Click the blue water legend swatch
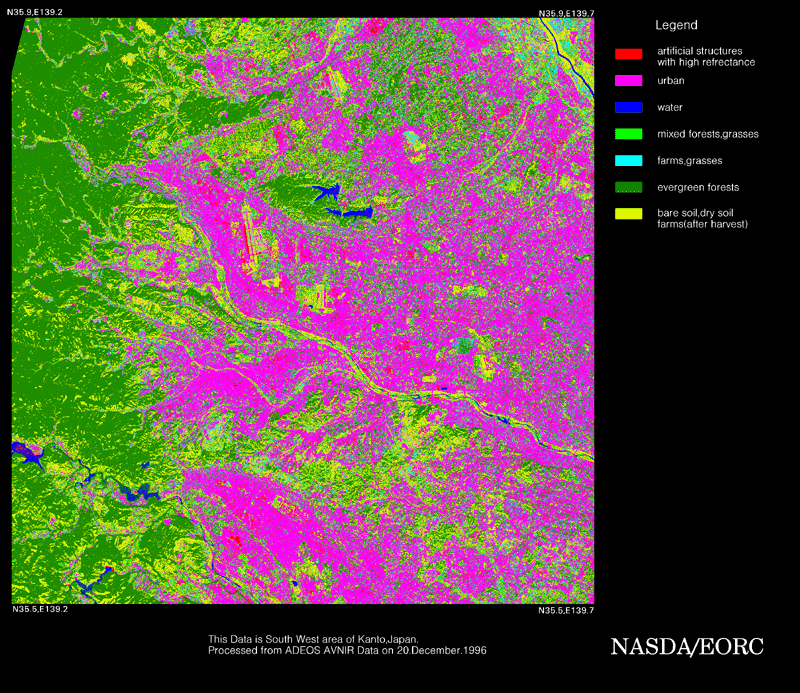Image resolution: width=800 pixels, height=693 pixels. tap(628, 107)
